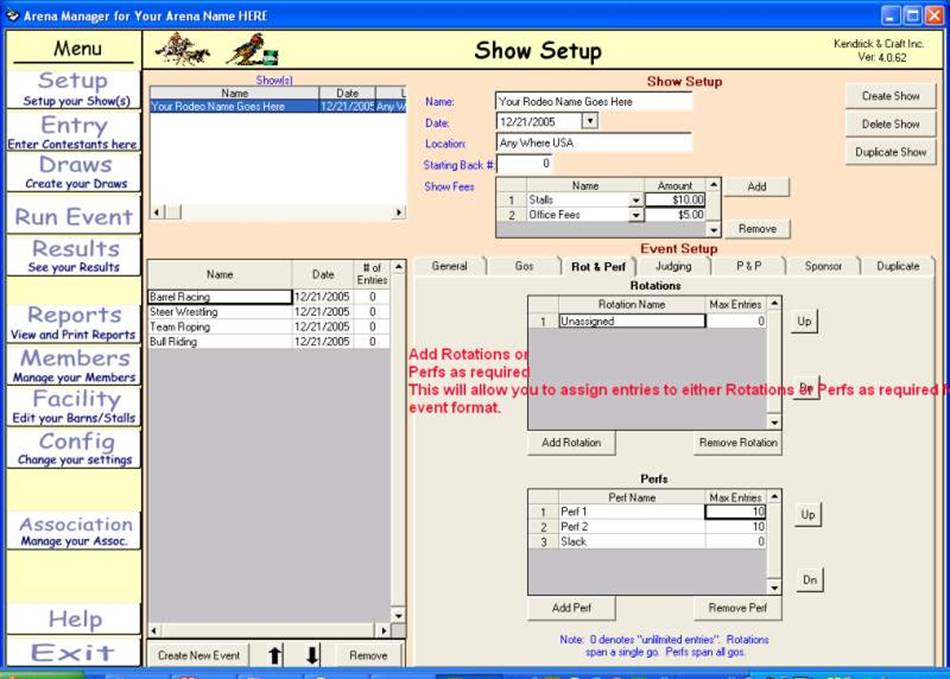950x679 pixels.
Task: Click the Starting Back # input field
Action: coord(524,163)
